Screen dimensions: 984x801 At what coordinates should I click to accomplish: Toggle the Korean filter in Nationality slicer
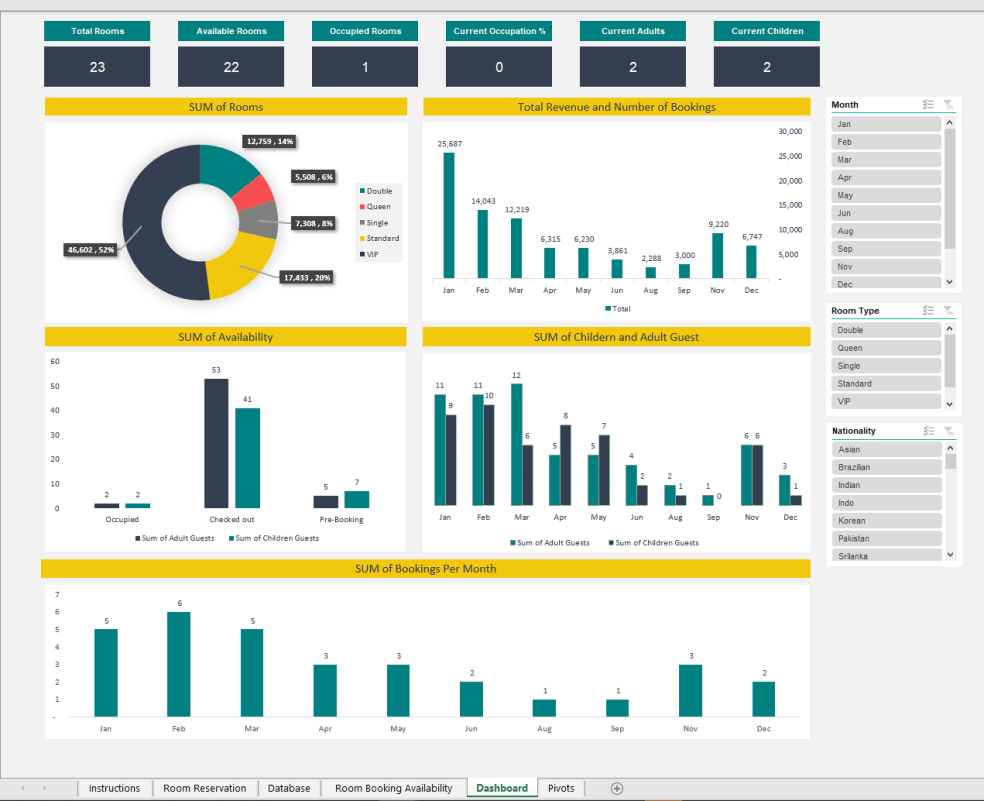point(885,519)
